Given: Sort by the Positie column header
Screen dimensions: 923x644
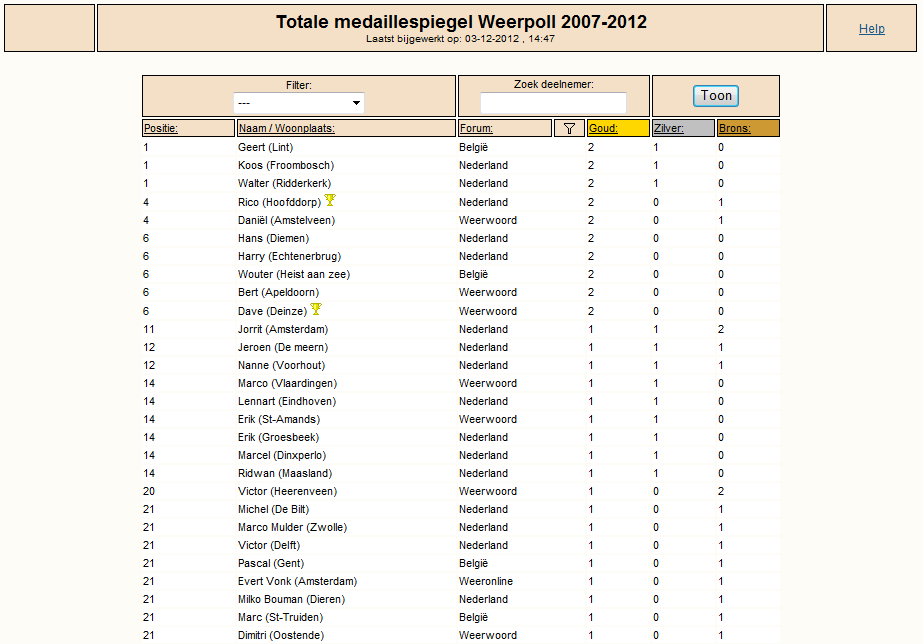Looking at the screenshot, I should [161, 128].
